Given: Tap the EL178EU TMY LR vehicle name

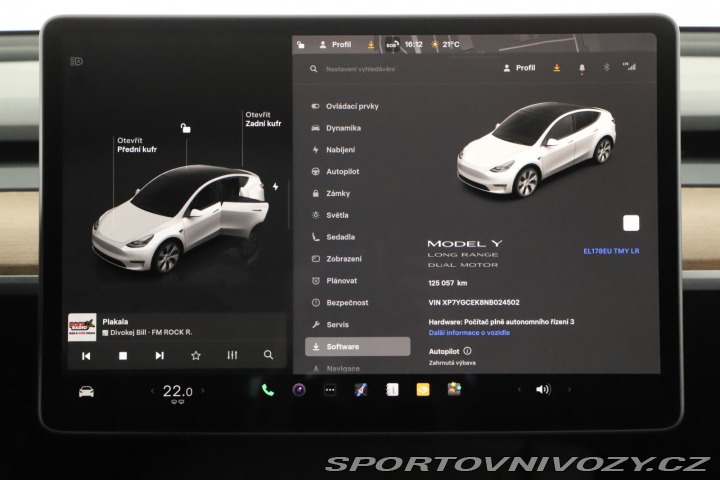Looking at the screenshot, I should 611,251.
